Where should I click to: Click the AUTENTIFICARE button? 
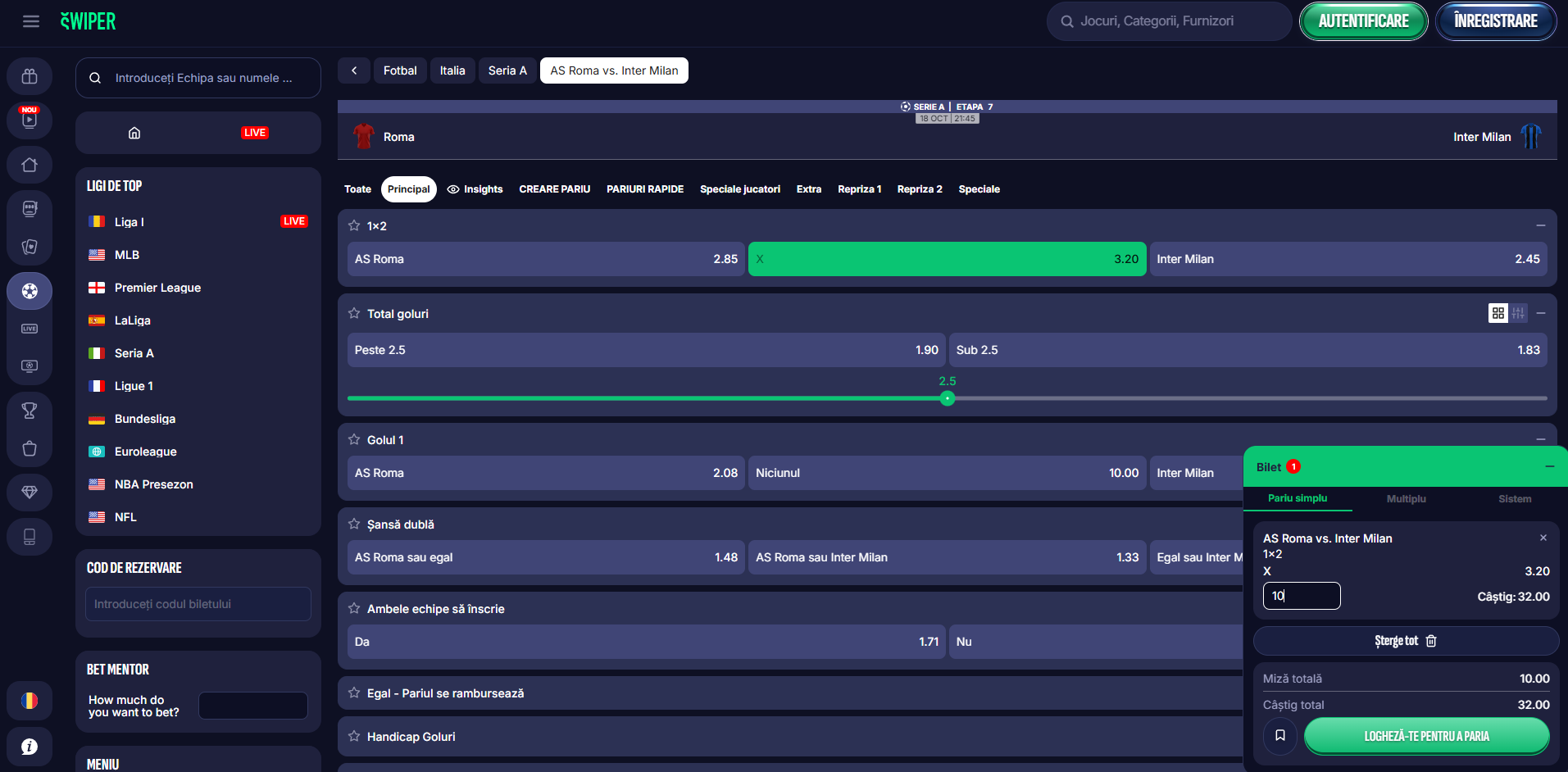coord(1363,21)
